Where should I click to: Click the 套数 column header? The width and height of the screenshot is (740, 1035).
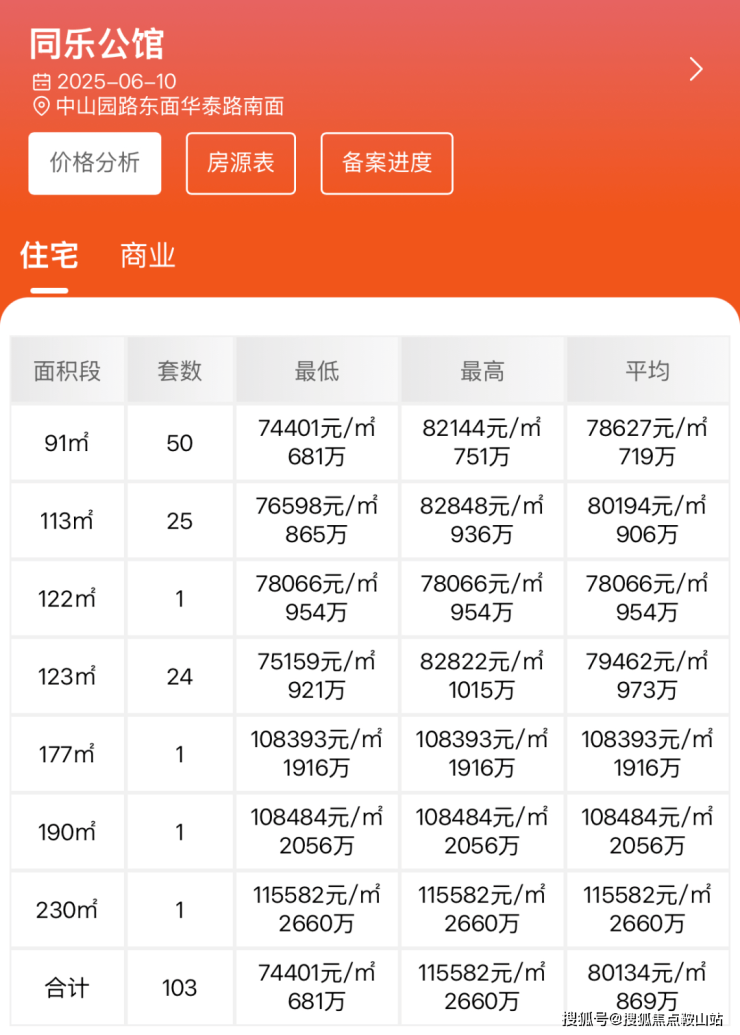[180, 371]
